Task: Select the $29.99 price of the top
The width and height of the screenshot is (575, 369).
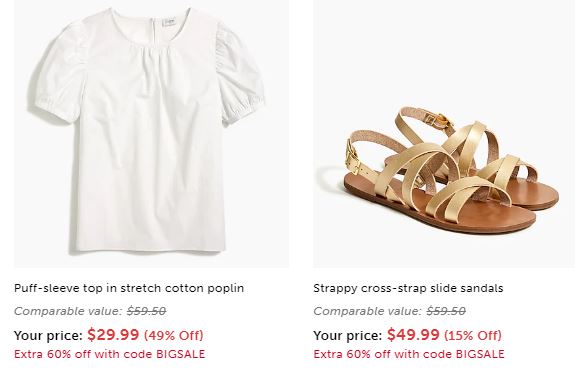Action: [x=113, y=335]
